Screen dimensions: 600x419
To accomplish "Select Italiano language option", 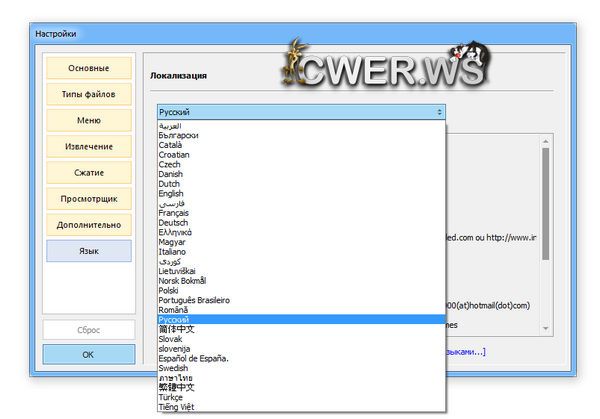I will 173,251.
